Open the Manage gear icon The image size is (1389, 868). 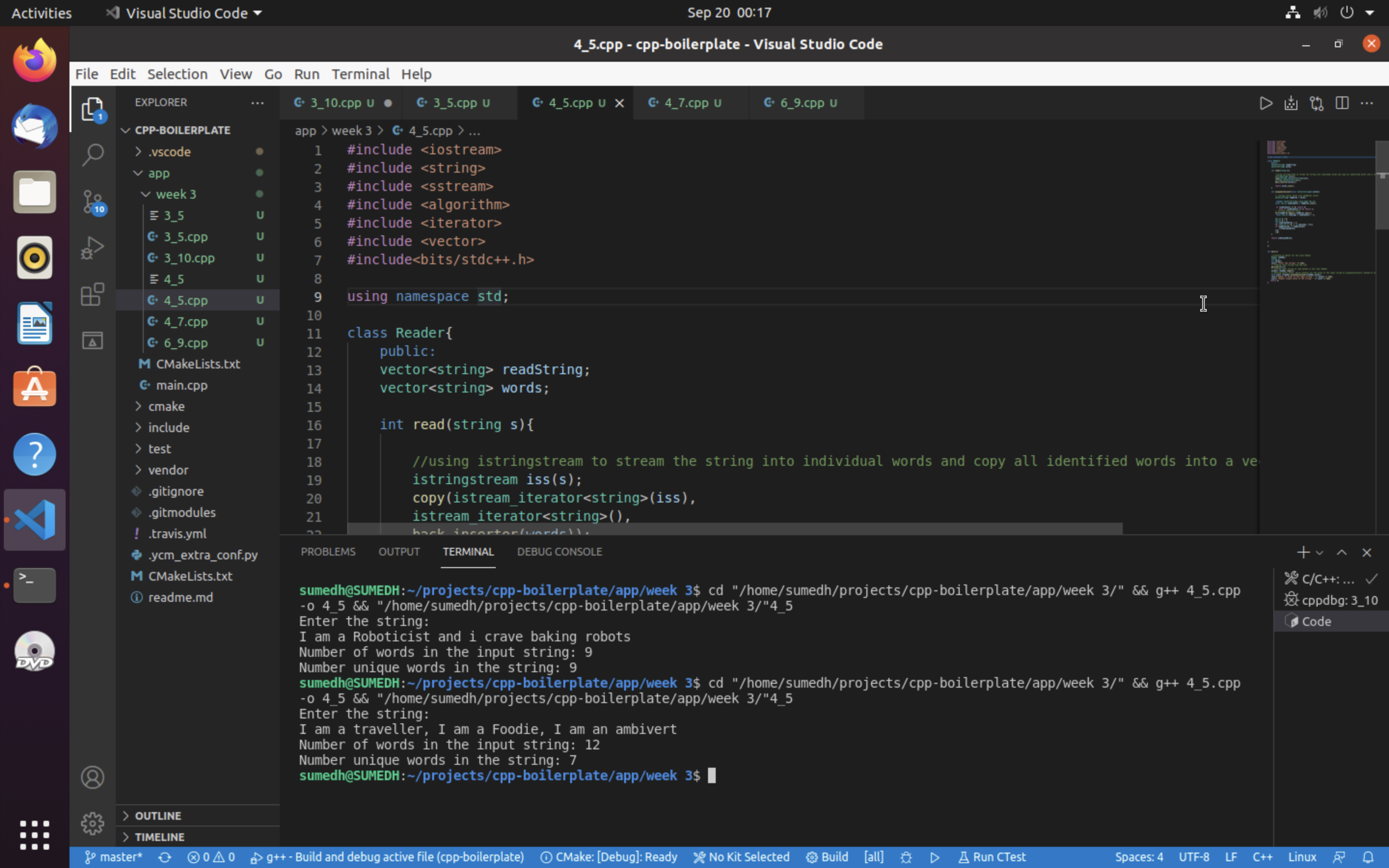point(93,824)
